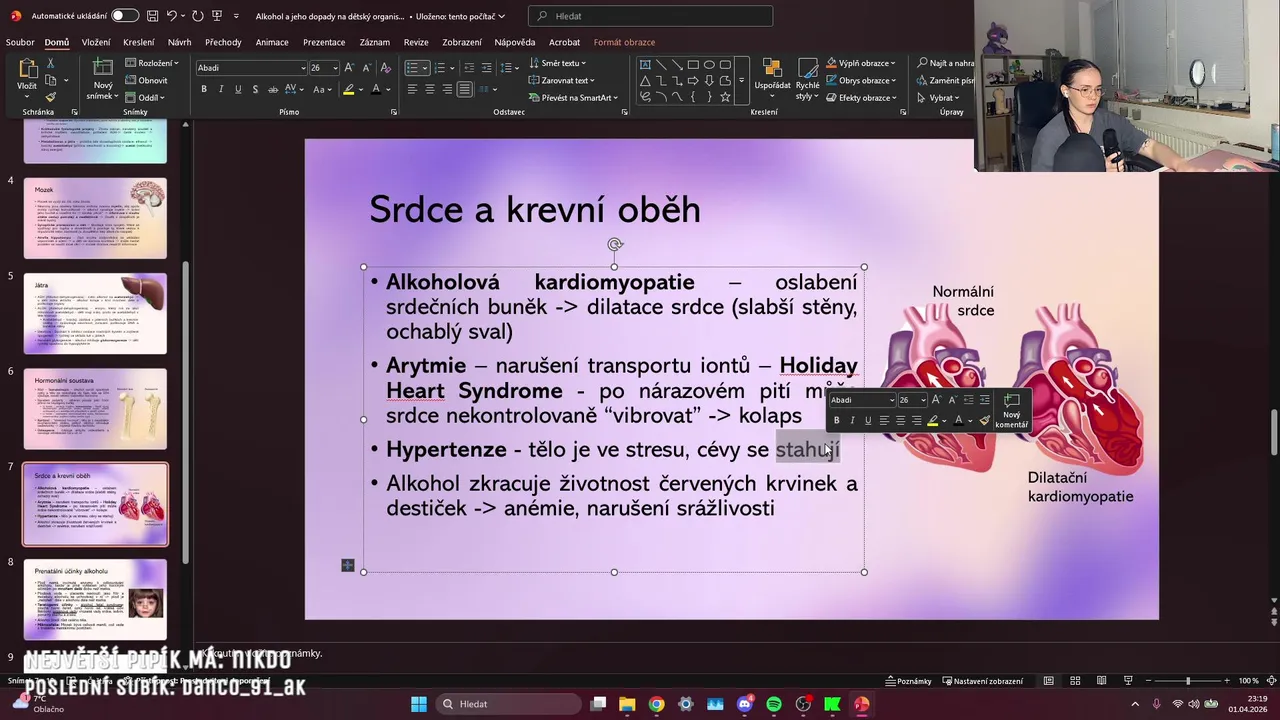Select slide 5 Játra thumbnail
This screenshot has width=1280, height=720.
[x=95, y=313]
